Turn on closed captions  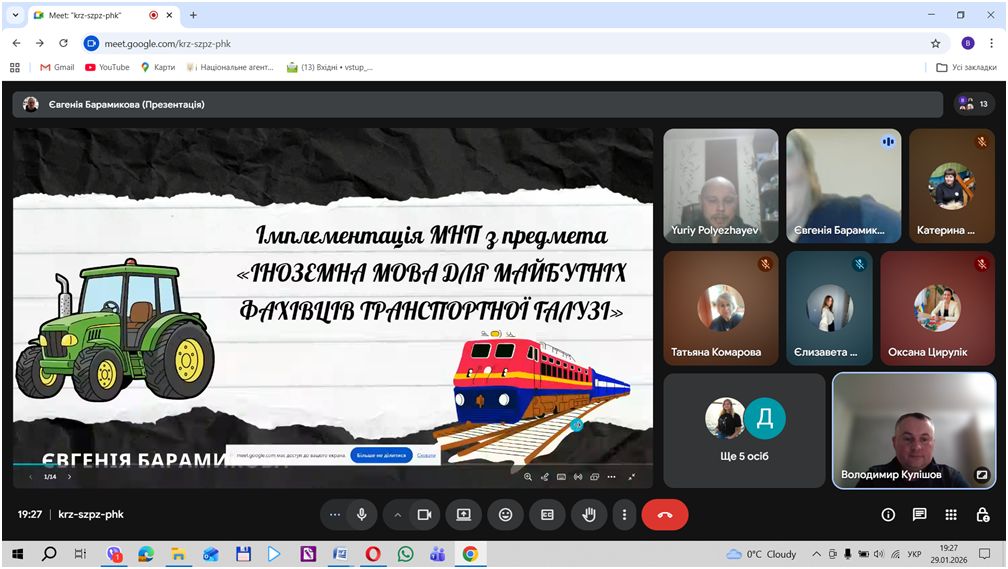click(547, 514)
